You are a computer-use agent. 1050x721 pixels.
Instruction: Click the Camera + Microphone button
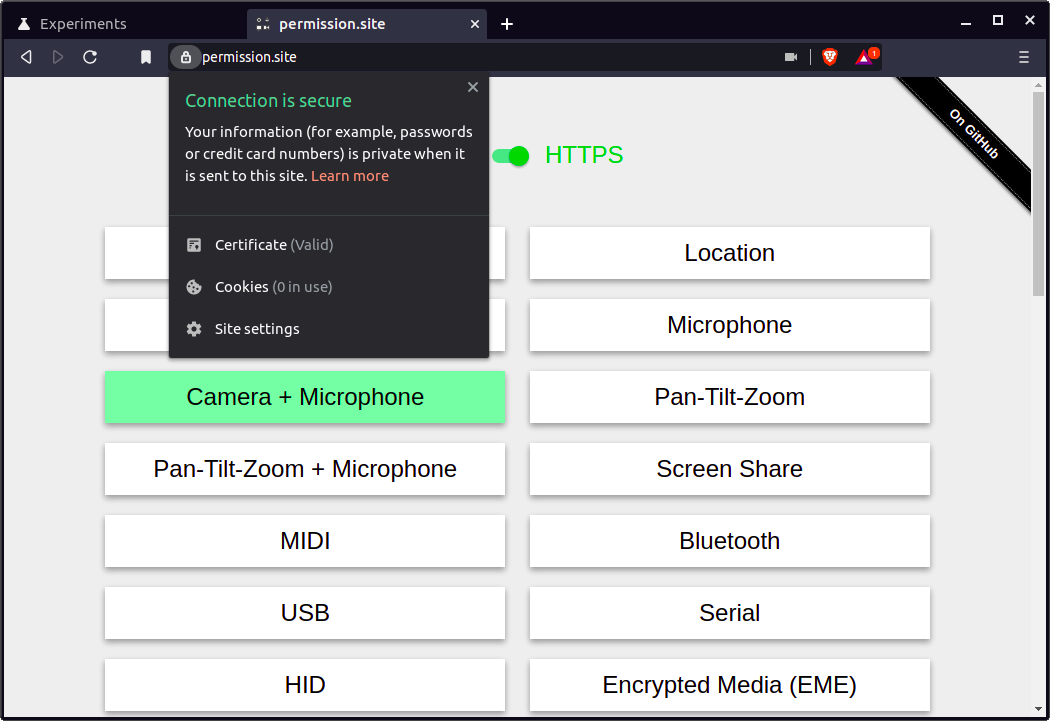coord(305,397)
